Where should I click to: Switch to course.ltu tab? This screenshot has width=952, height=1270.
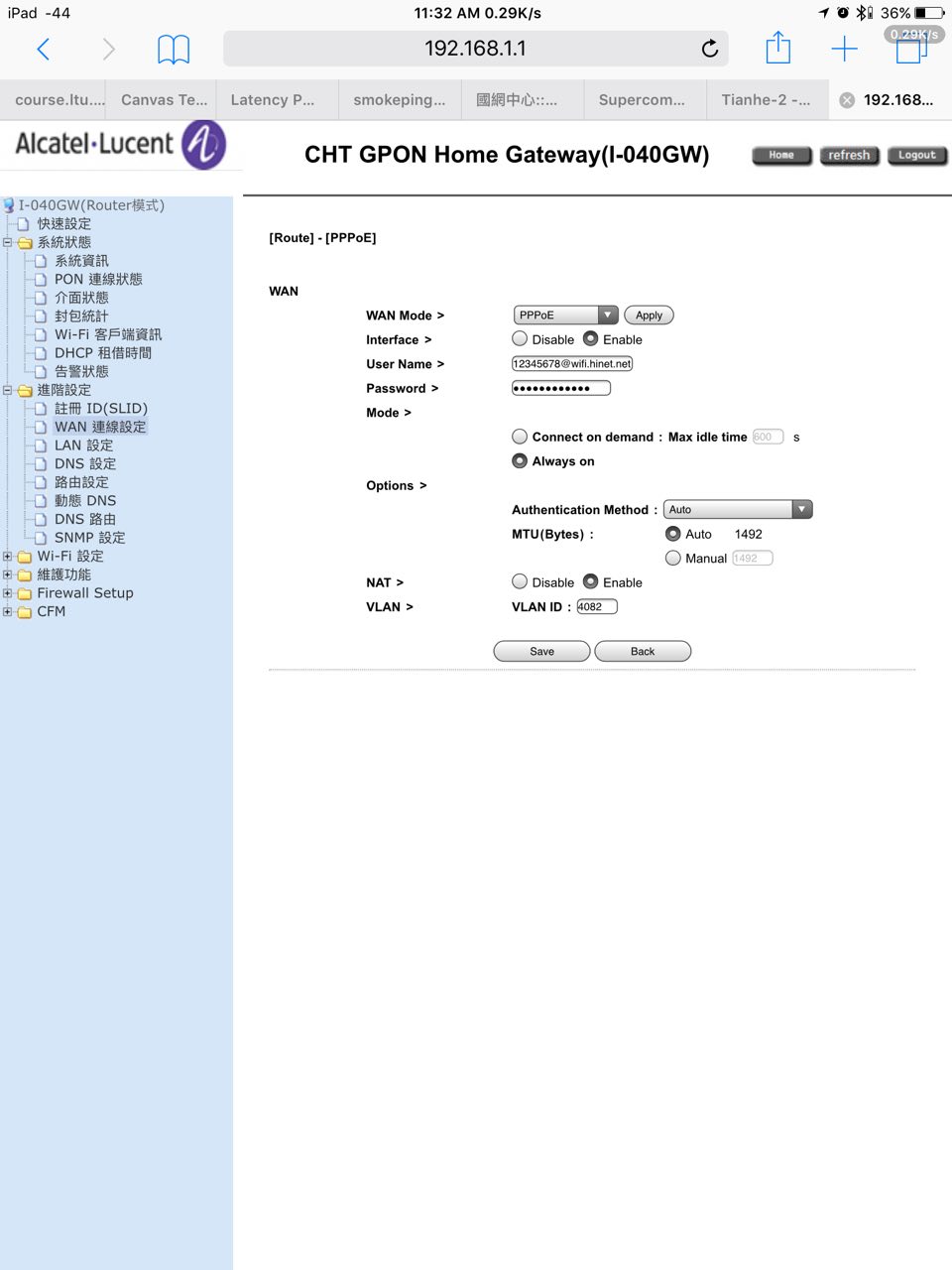[53, 100]
